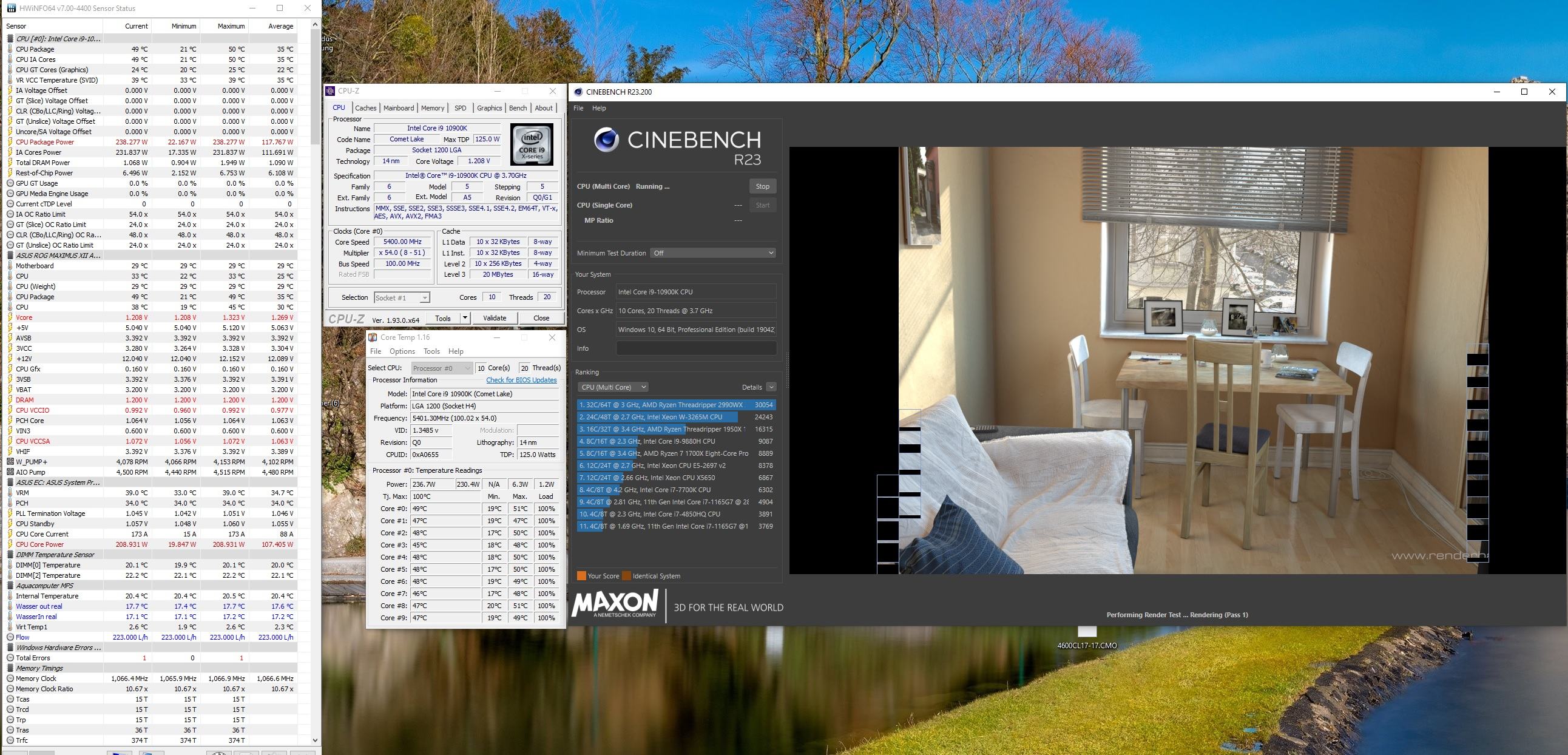Collapse the ASUS ROG MAXIMUS XII sensor group
Viewport: 1568px width, 755px height.
[10, 256]
